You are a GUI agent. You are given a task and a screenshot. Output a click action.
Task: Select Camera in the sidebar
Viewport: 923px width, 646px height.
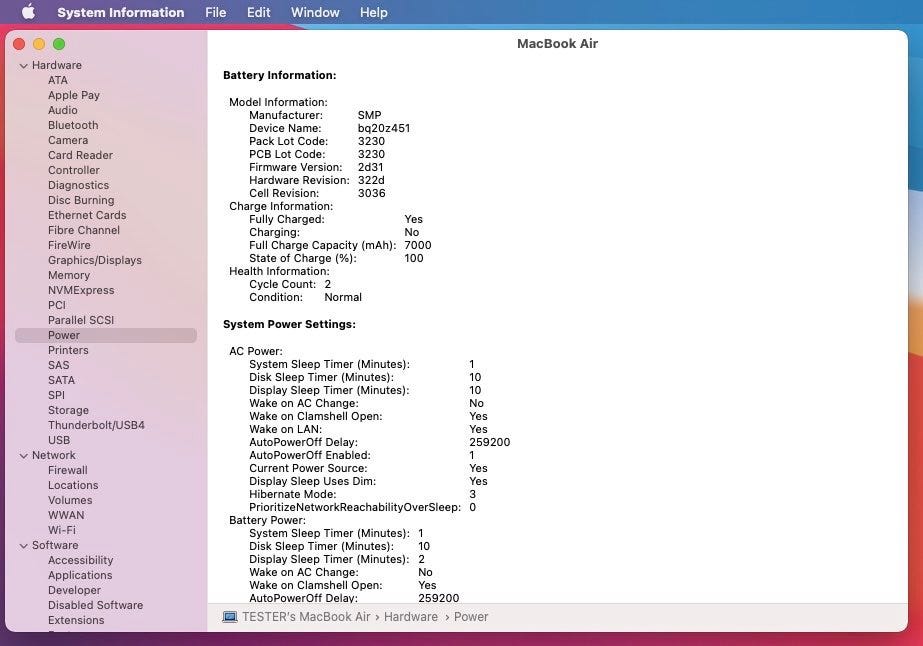(68, 140)
